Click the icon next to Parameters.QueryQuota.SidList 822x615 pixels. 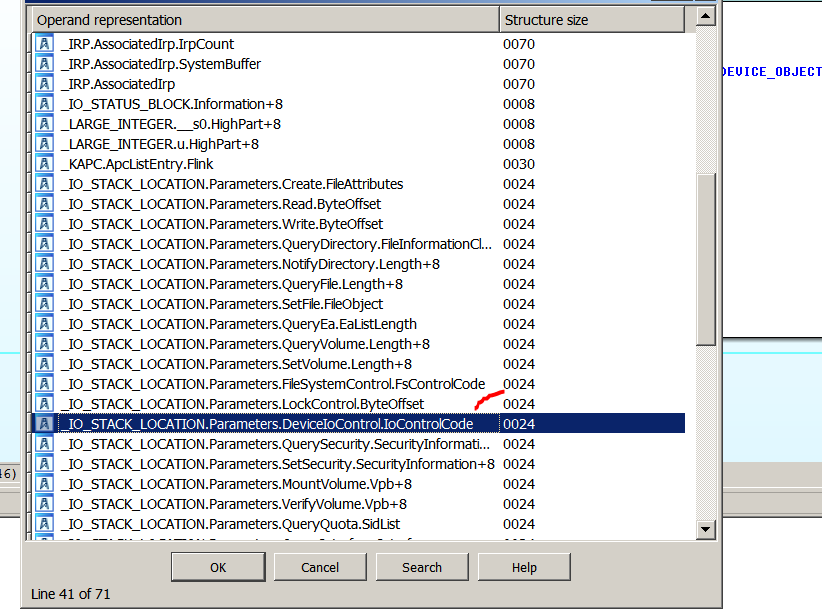point(44,524)
